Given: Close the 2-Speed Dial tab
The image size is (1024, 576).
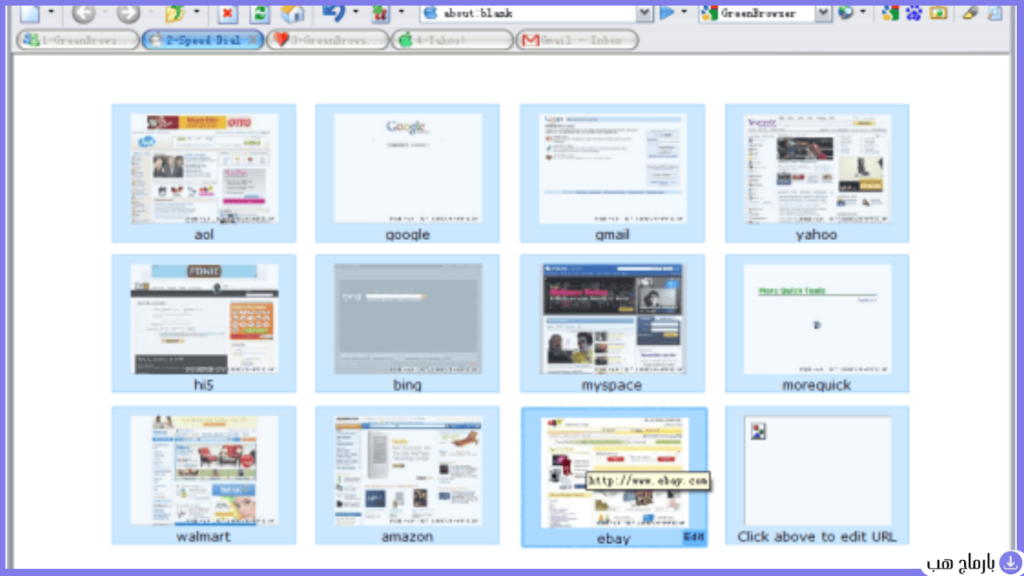Looking at the screenshot, I should (253, 40).
